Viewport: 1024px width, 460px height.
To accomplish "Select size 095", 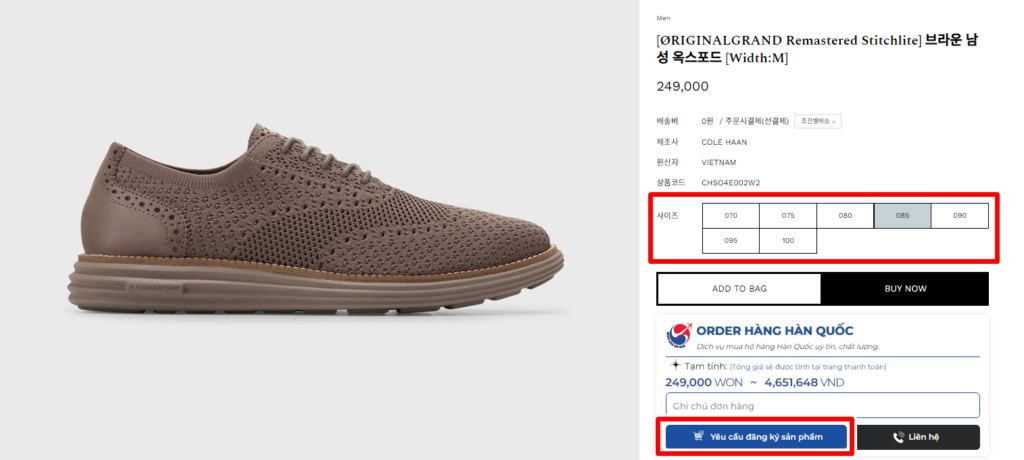I will [730, 241].
